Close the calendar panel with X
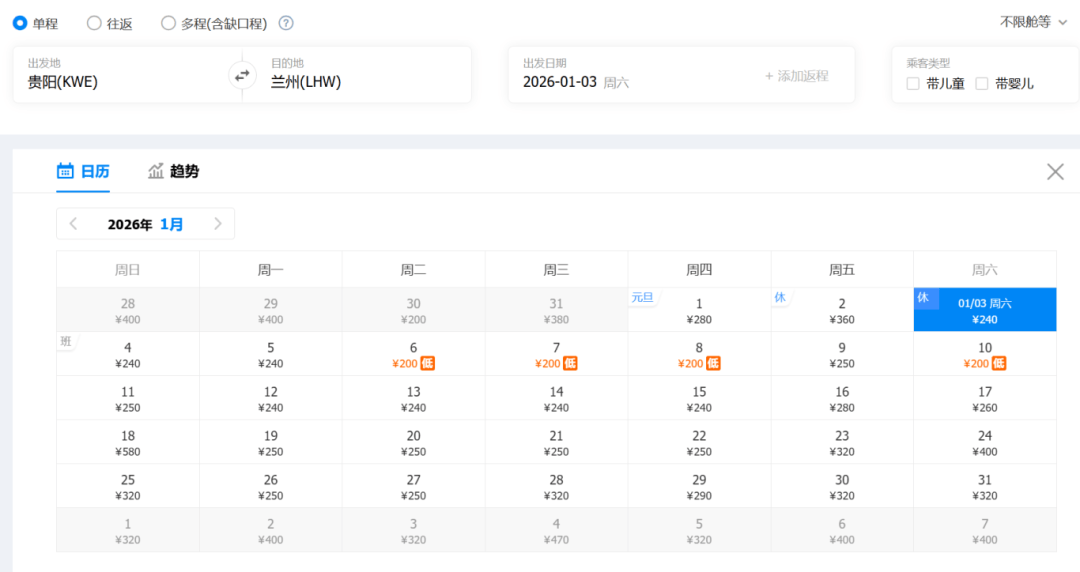The height and width of the screenshot is (572, 1080). 1055,172
